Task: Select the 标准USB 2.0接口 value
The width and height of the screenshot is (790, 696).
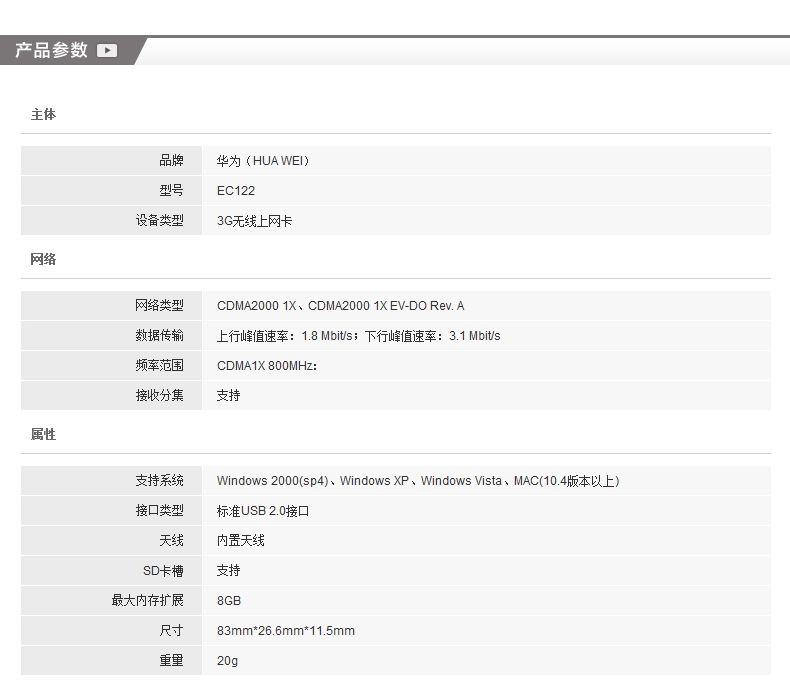Action: tap(263, 511)
